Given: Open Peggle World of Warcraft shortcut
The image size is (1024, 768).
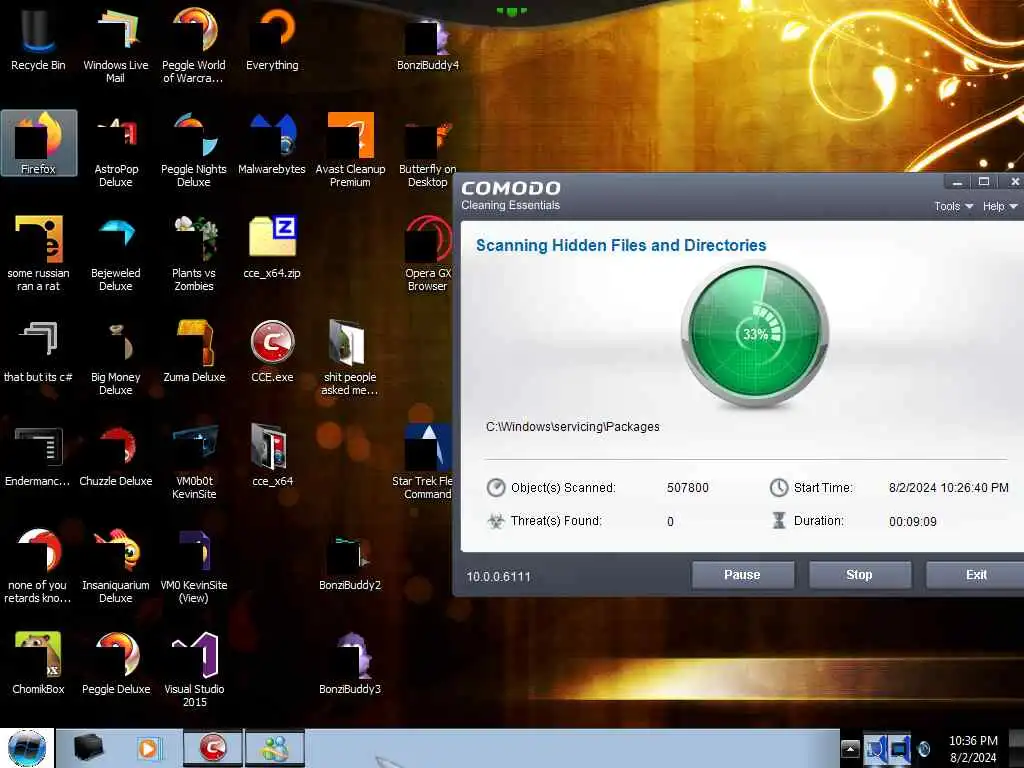Looking at the screenshot, I should pos(193,44).
